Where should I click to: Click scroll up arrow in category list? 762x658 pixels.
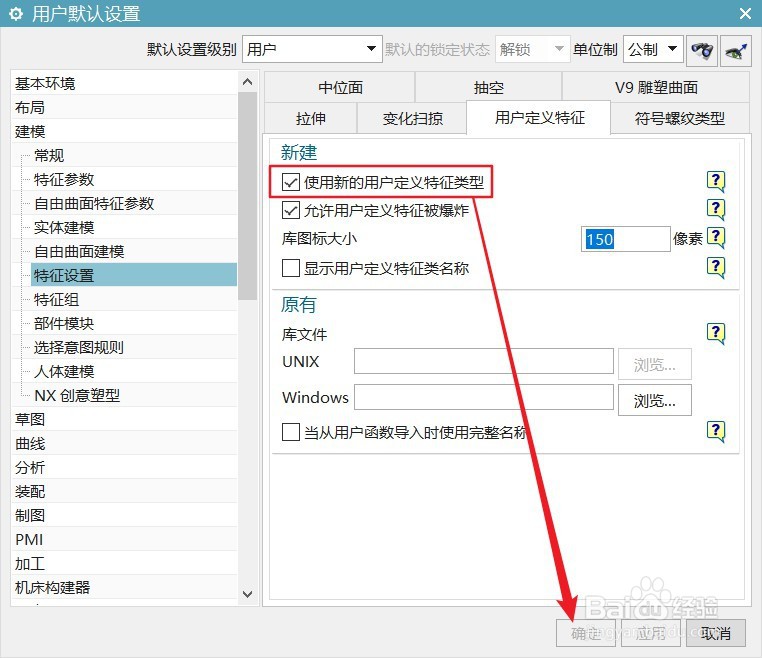coord(247,82)
